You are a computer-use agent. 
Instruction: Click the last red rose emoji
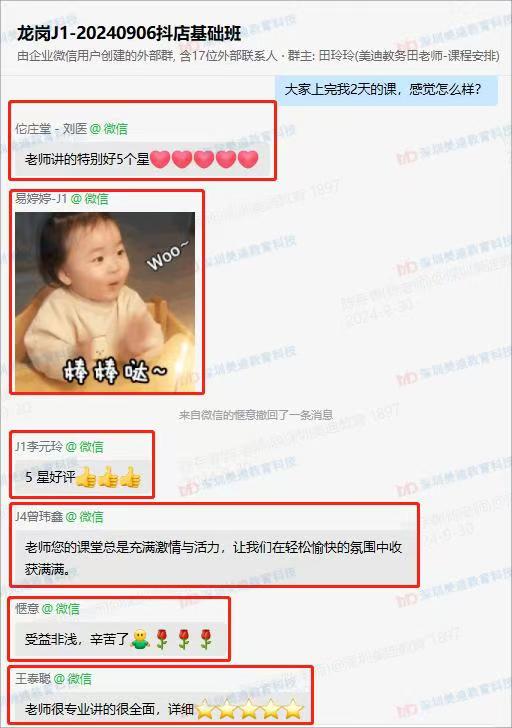[x=206, y=639]
